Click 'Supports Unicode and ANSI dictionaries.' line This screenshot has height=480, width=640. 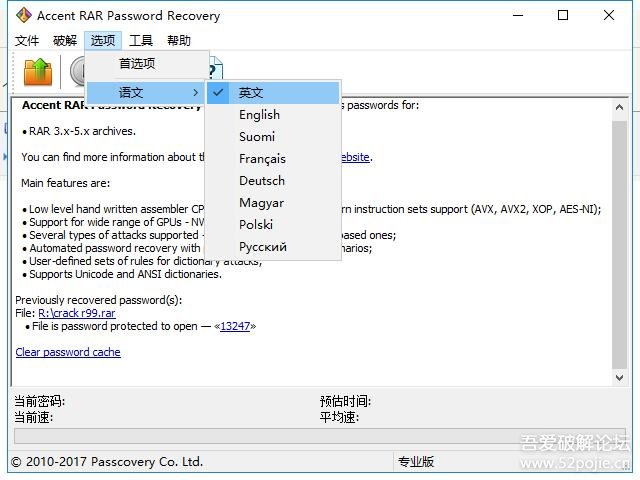125,274
